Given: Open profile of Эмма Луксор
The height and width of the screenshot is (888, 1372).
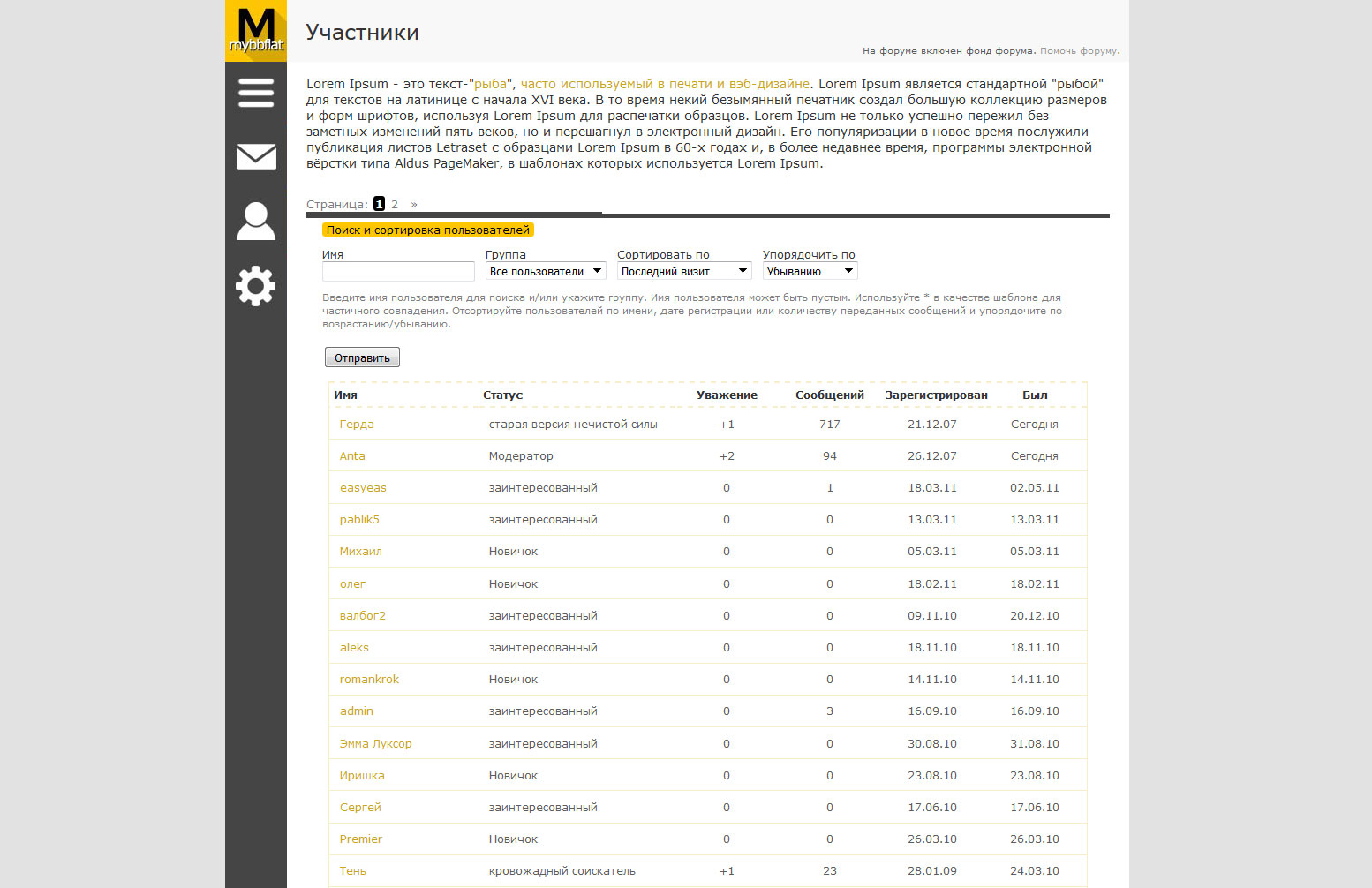Looking at the screenshot, I should [376, 743].
